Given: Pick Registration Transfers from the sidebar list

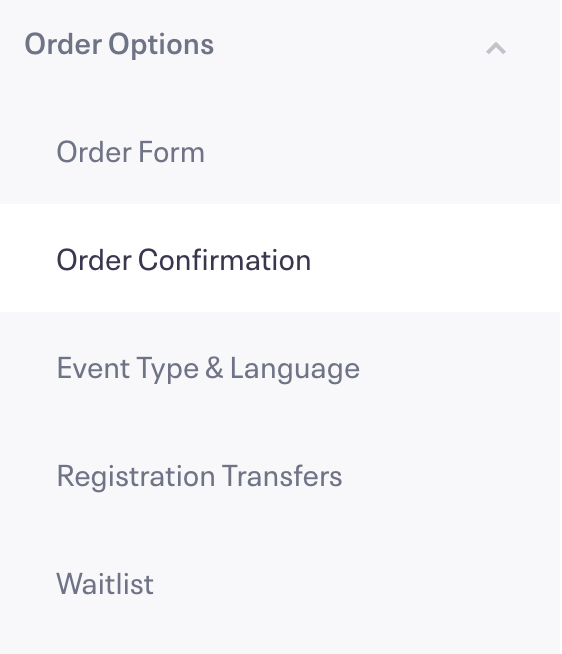Looking at the screenshot, I should coord(280,474).
